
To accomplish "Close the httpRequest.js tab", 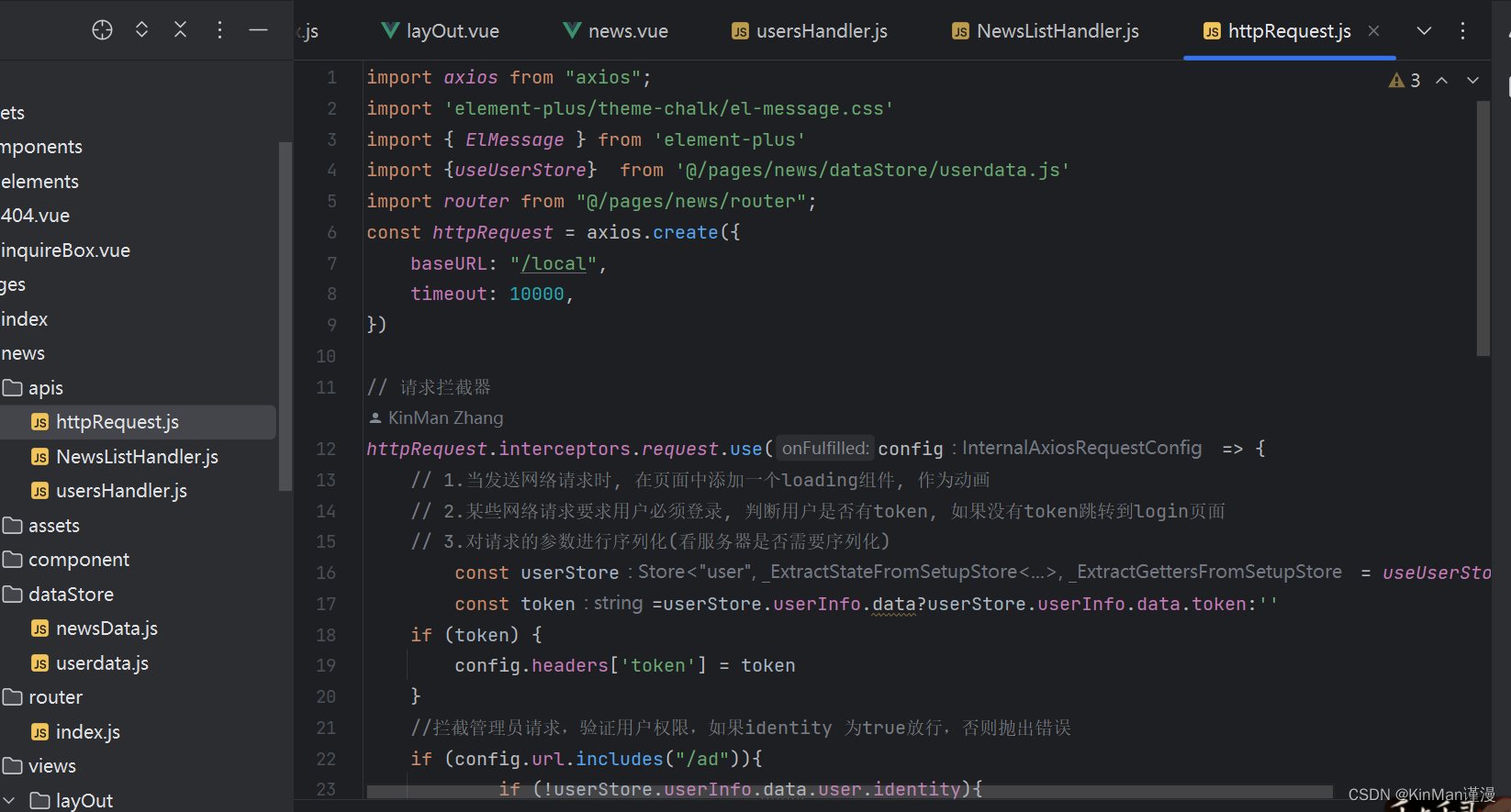I will pyautogui.click(x=1374, y=31).
